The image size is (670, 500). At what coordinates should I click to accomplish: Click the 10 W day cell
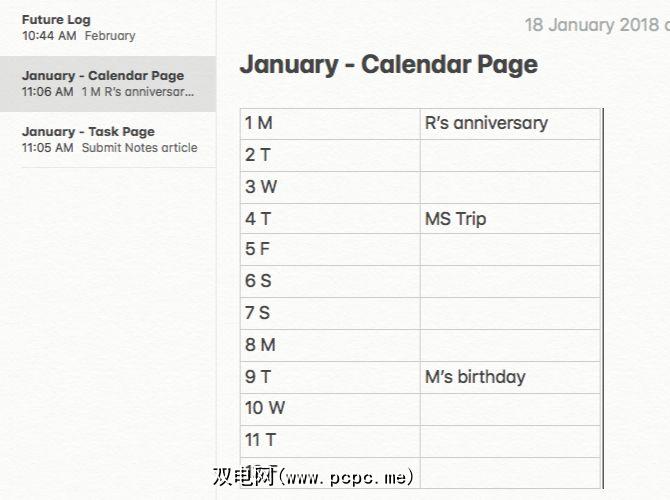[x=330, y=408]
